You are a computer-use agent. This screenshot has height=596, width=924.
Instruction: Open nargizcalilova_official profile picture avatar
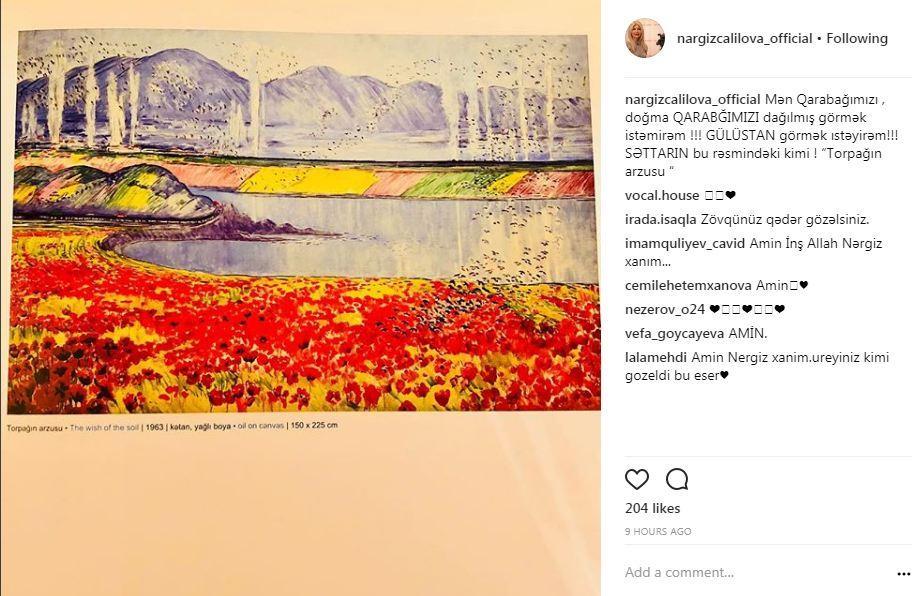tap(645, 38)
